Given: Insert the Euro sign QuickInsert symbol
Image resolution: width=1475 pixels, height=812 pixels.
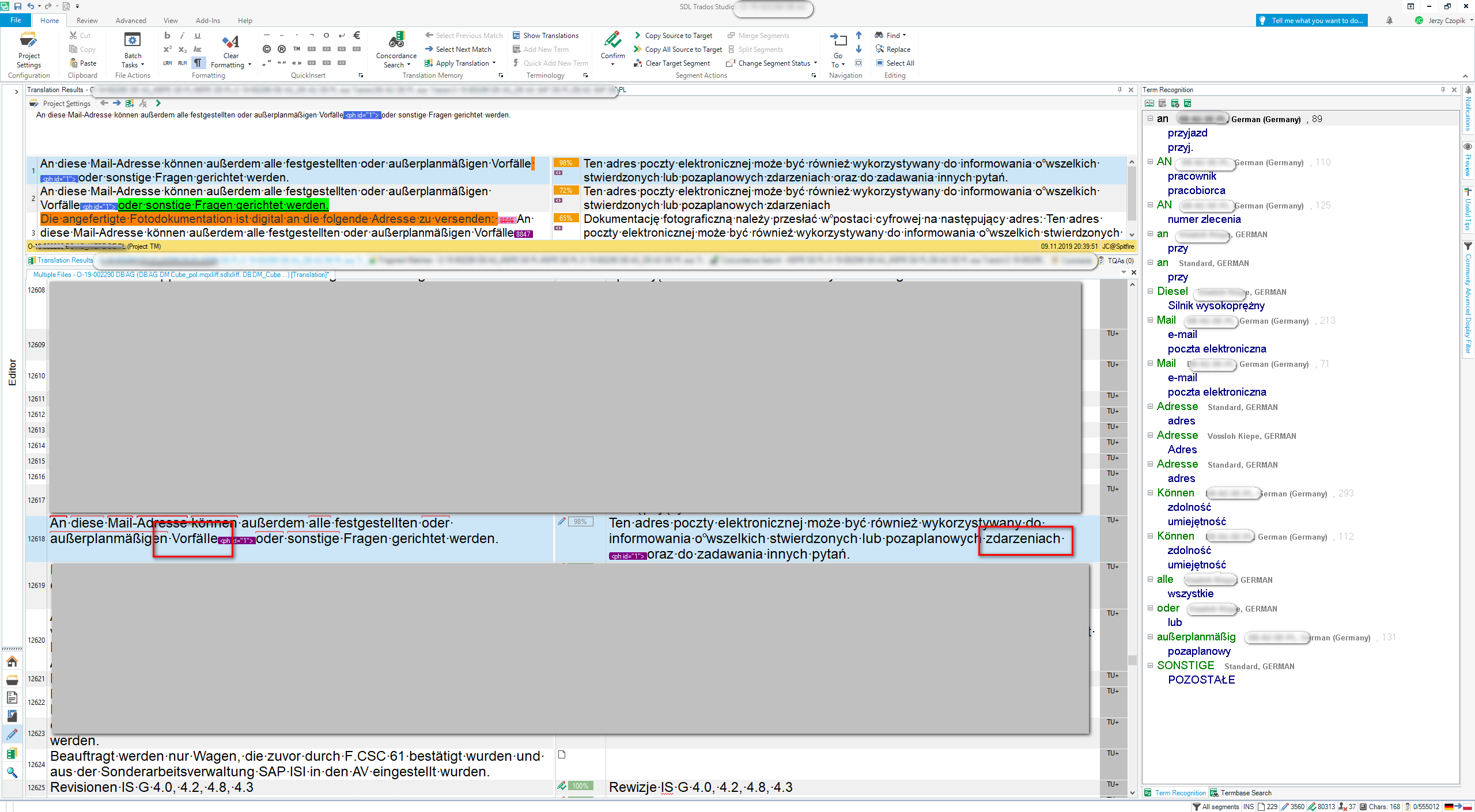Looking at the screenshot, I should [357, 35].
